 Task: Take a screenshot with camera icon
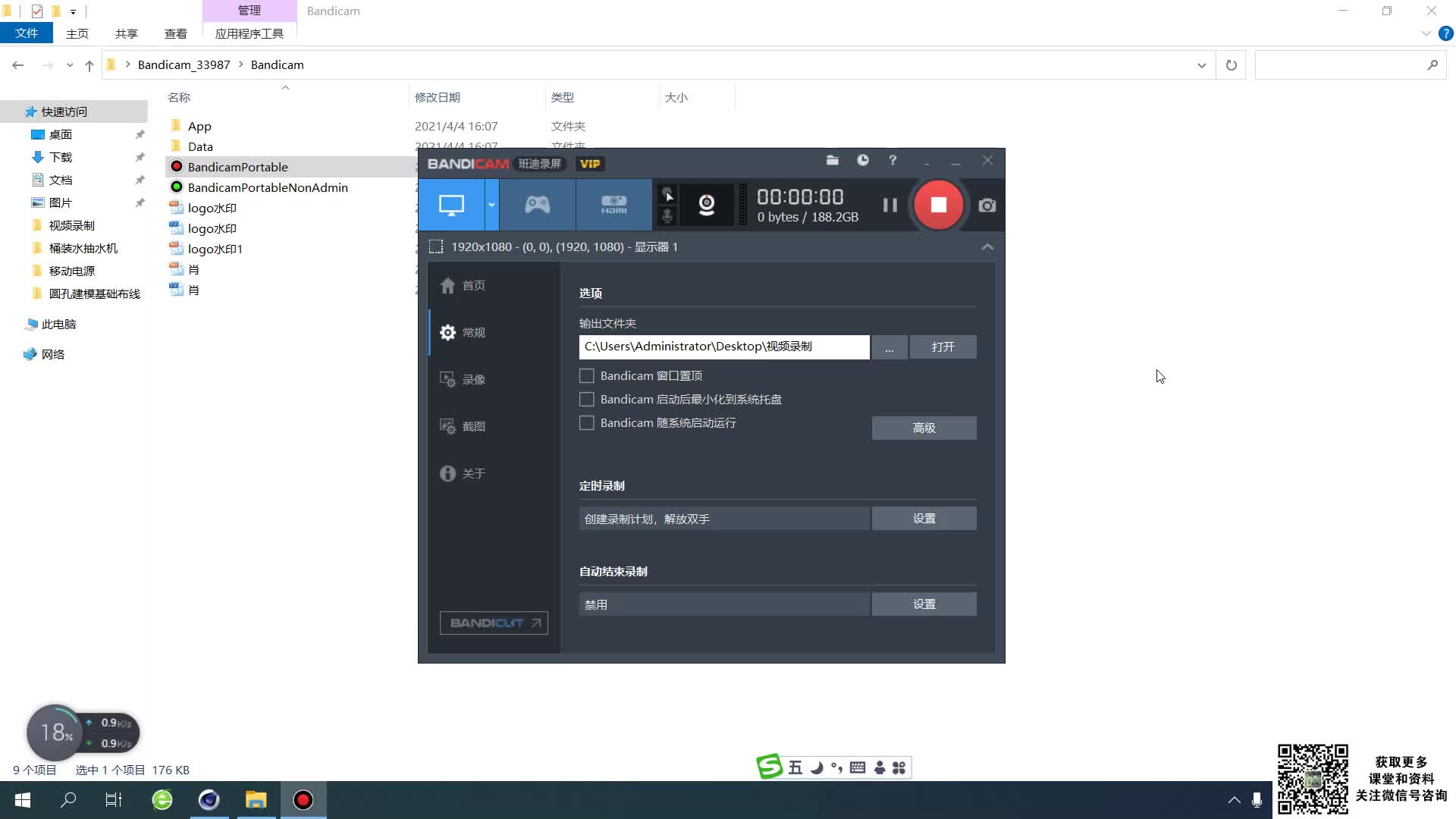click(x=987, y=206)
